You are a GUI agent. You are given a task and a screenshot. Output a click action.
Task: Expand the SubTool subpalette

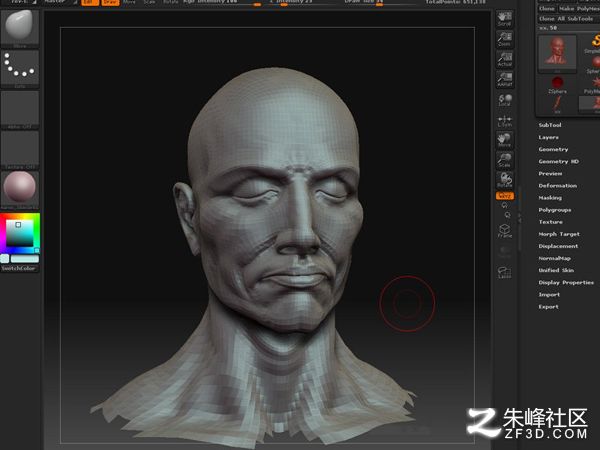(550, 125)
